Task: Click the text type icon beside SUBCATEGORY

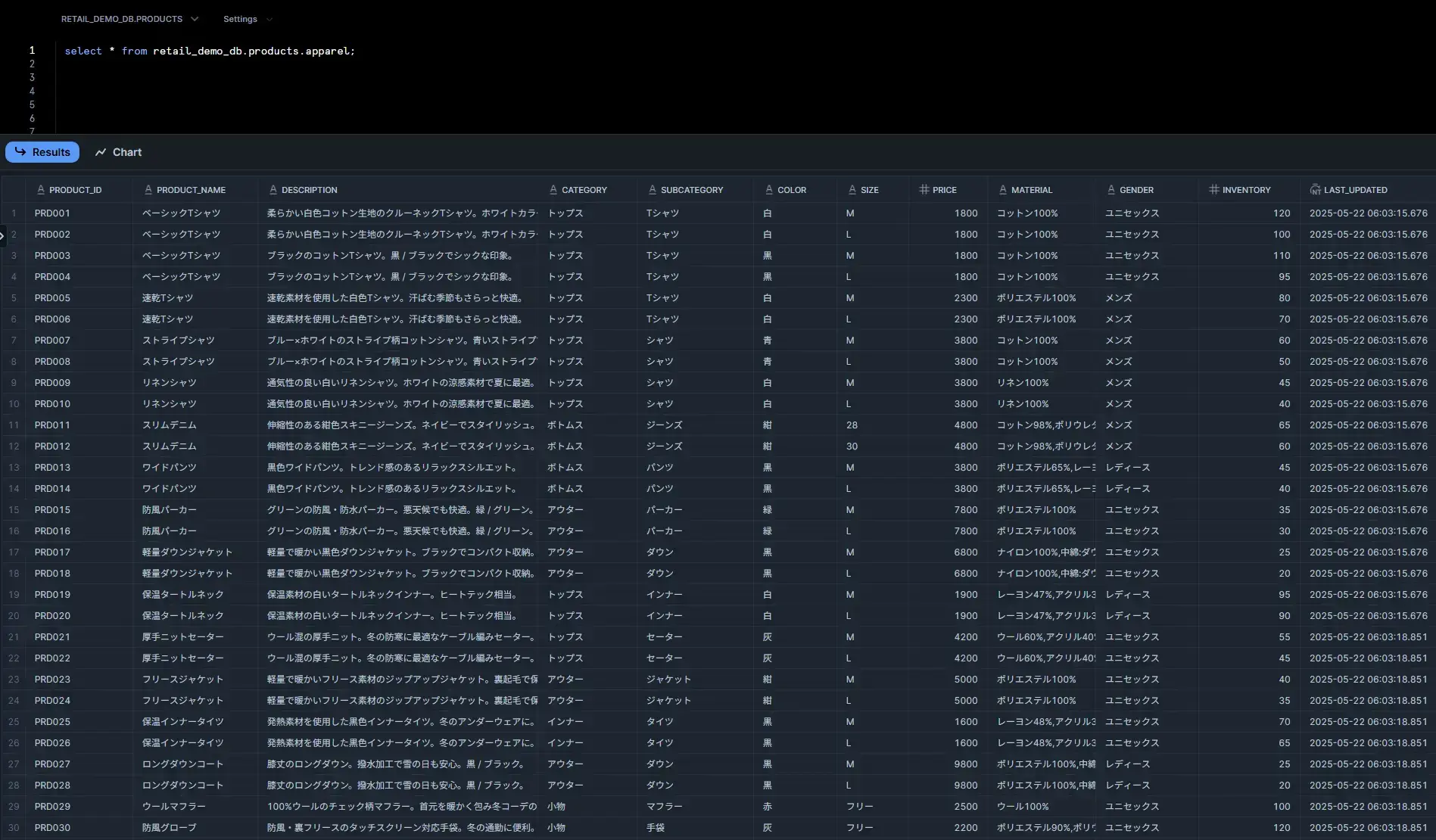Action: tap(653, 190)
